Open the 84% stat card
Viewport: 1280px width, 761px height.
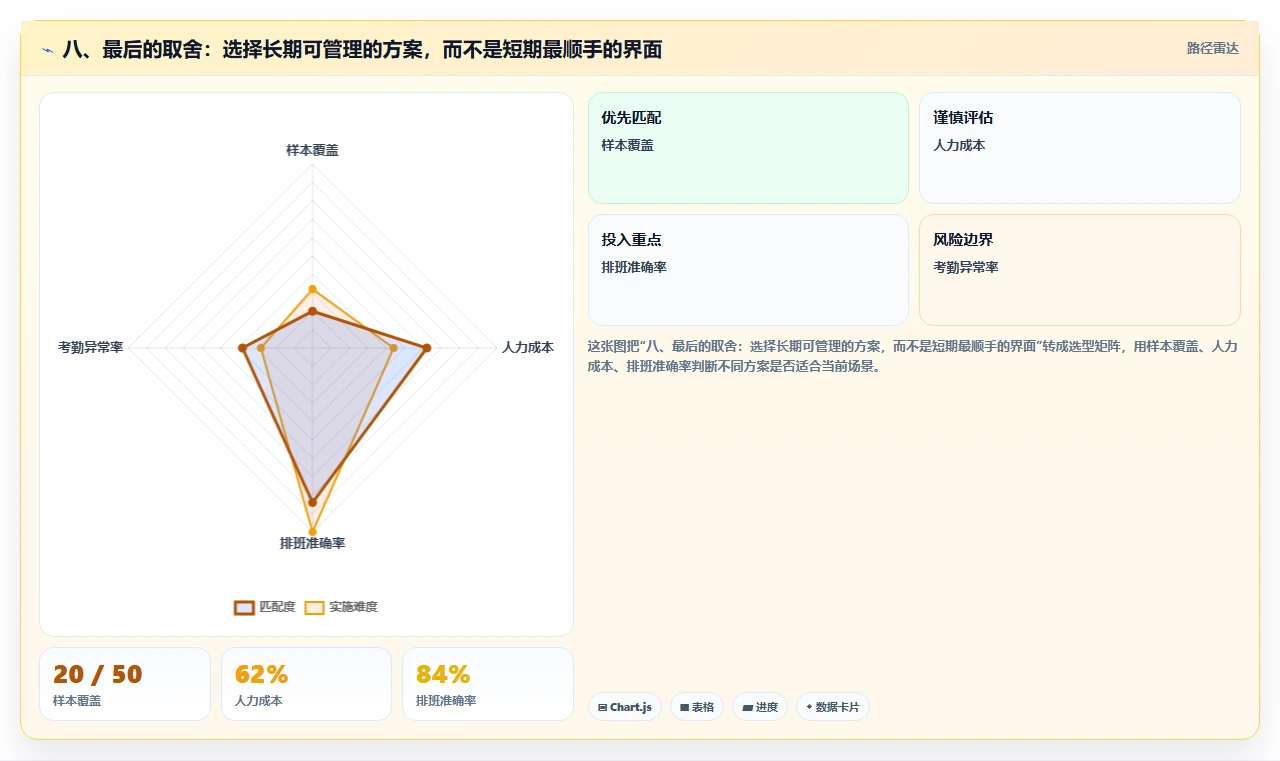(488, 684)
